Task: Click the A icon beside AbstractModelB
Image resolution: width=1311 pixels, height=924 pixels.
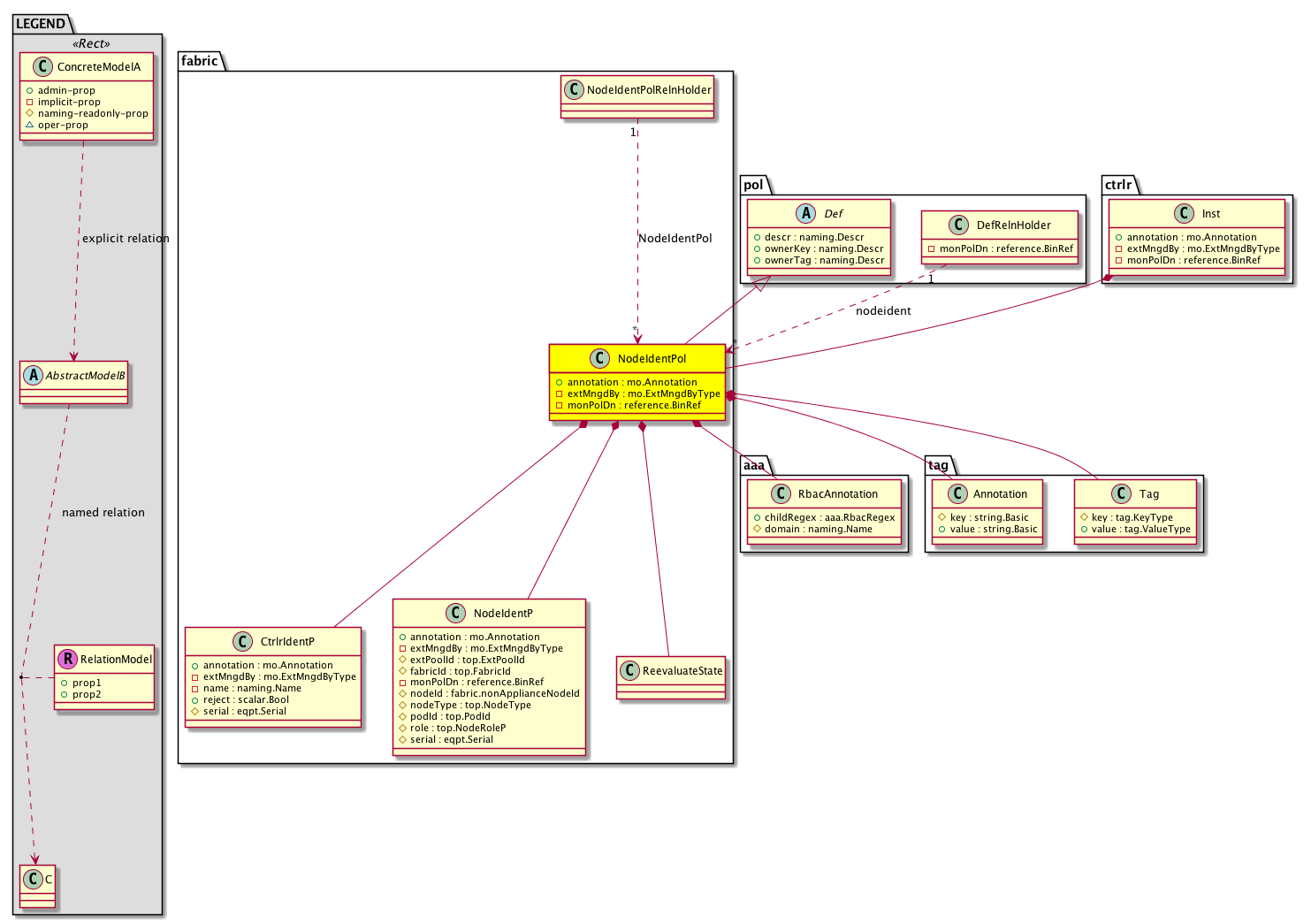Action: pos(33,375)
